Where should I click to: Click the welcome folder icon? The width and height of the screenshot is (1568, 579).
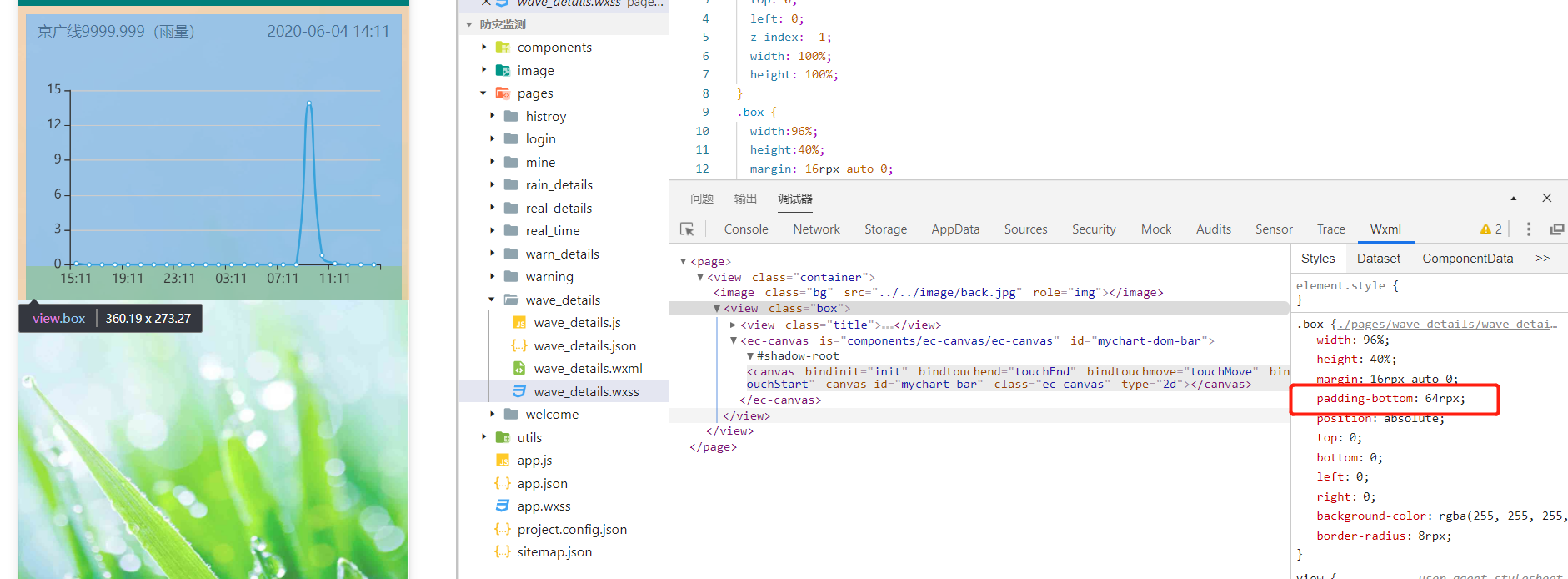coord(511,415)
